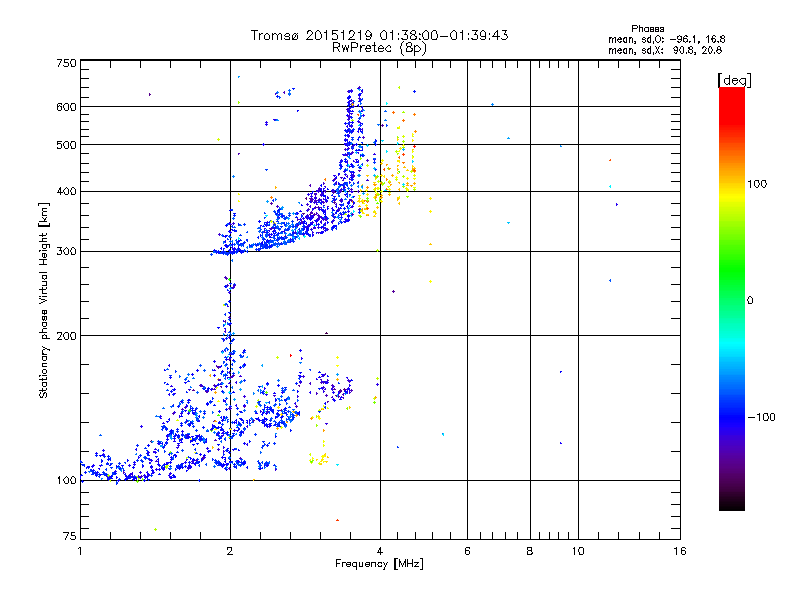Click the y-axis tick label "400"
The width and height of the screenshot is (800, 600).
tap(66, 191)
